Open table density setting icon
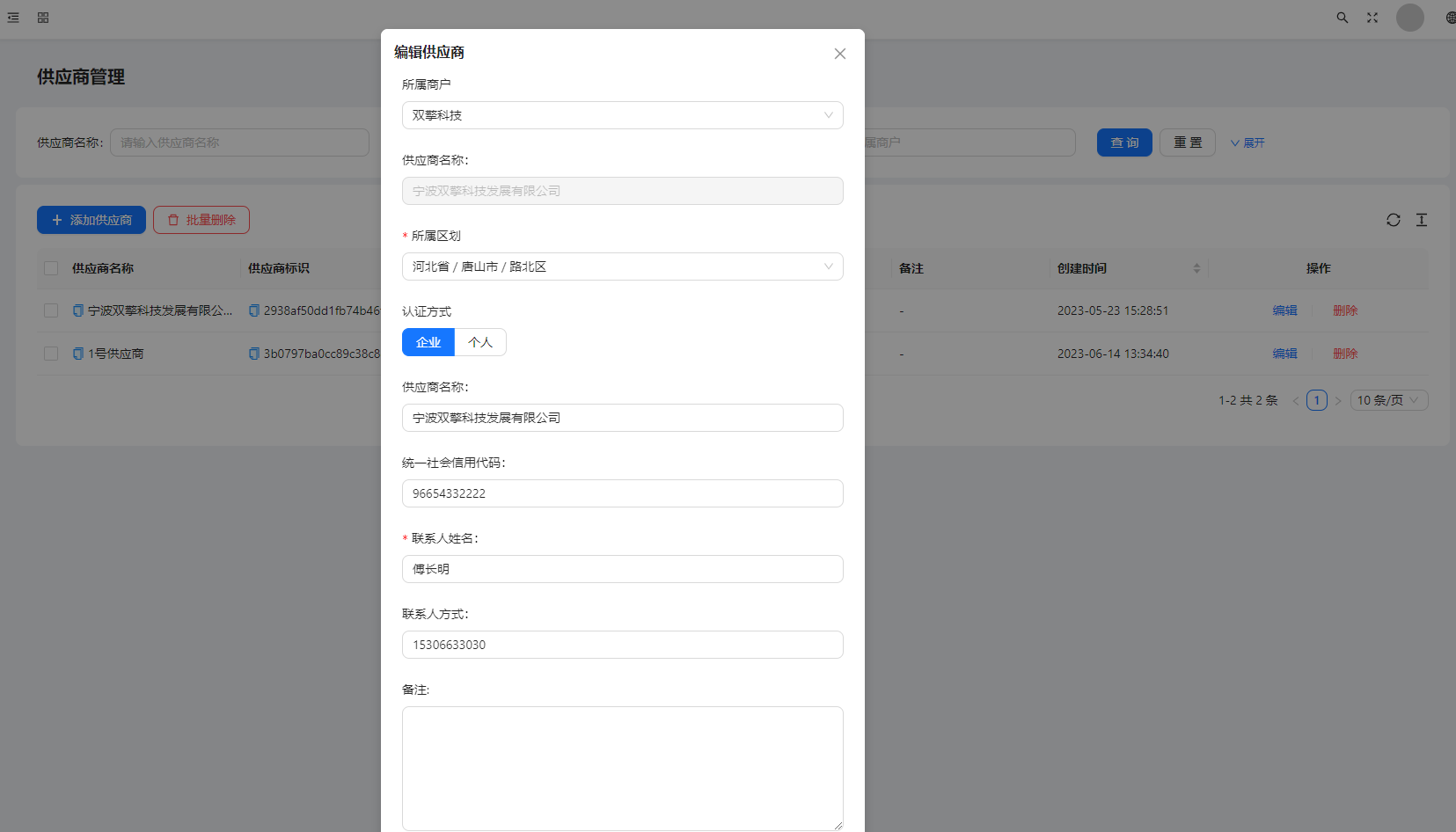The image size is (1456, 832). pos(1422,220)
